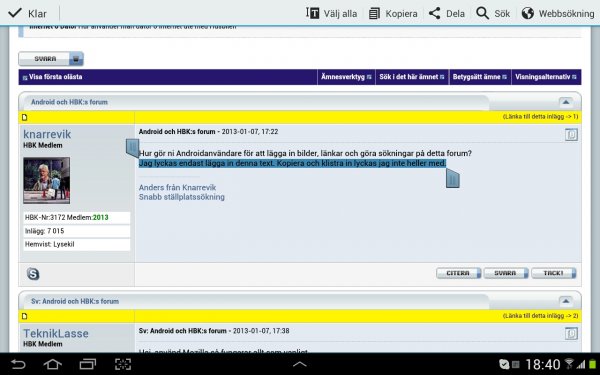Collapse TeknikLasse's post with arrow button
This screenshot has height=375, width=600.
point(566,302)
